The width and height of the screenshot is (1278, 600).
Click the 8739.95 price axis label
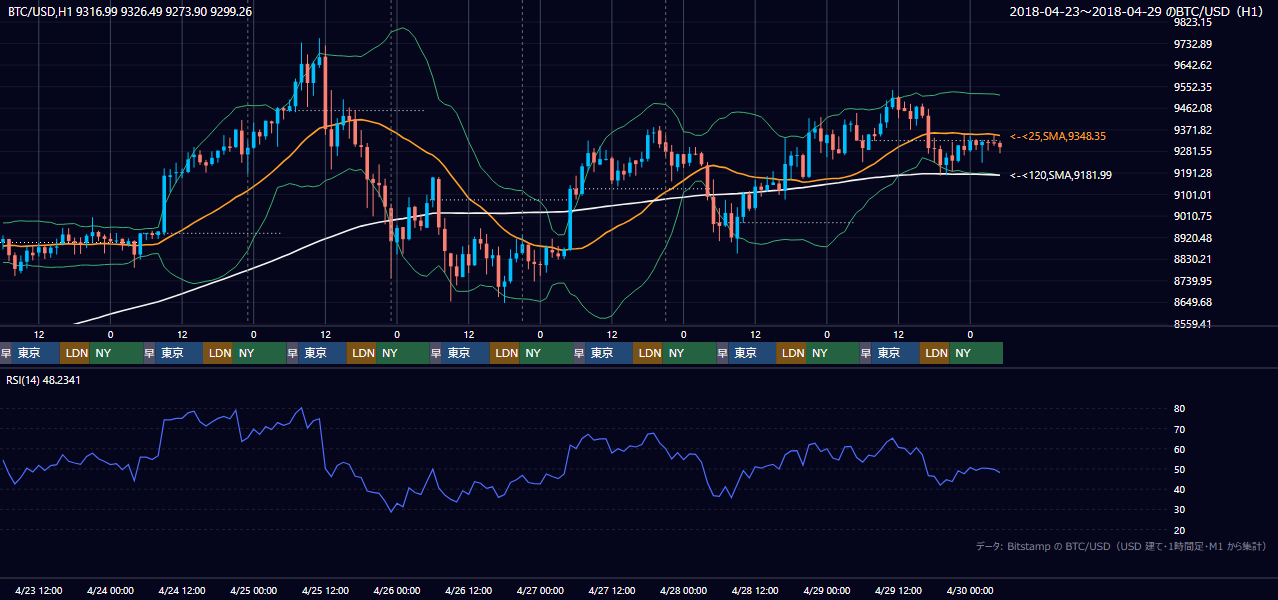[x=1193, y=281]
